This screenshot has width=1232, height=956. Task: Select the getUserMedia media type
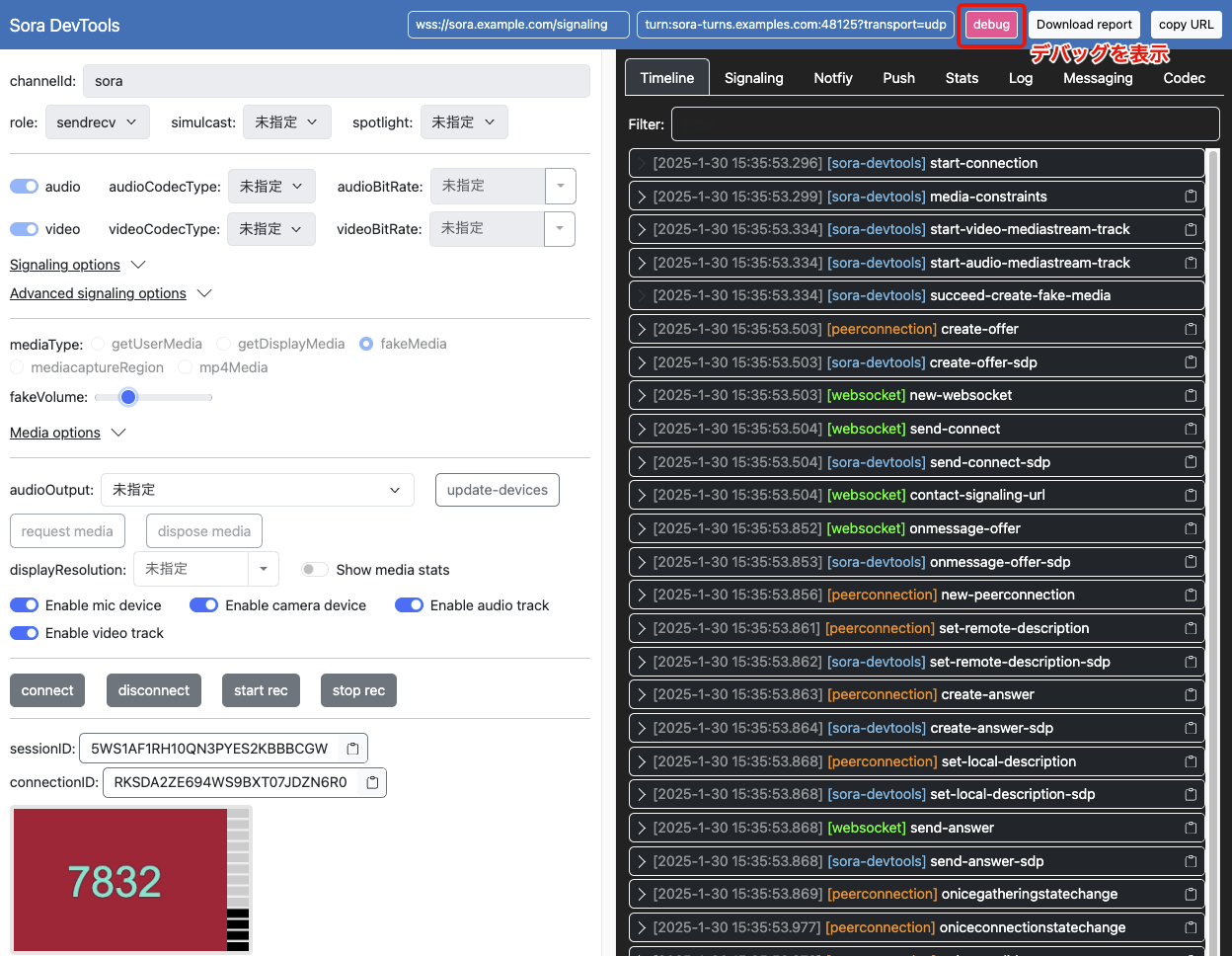click(x=98, y=343)
